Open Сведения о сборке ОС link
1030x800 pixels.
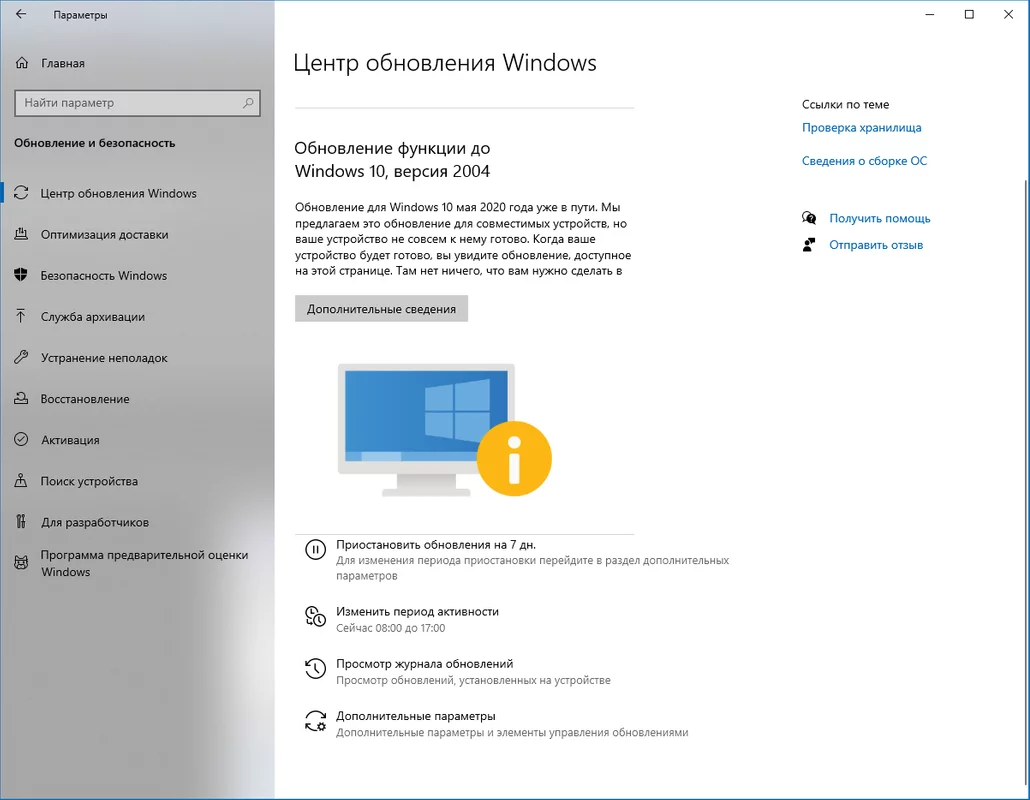point(864,161)
